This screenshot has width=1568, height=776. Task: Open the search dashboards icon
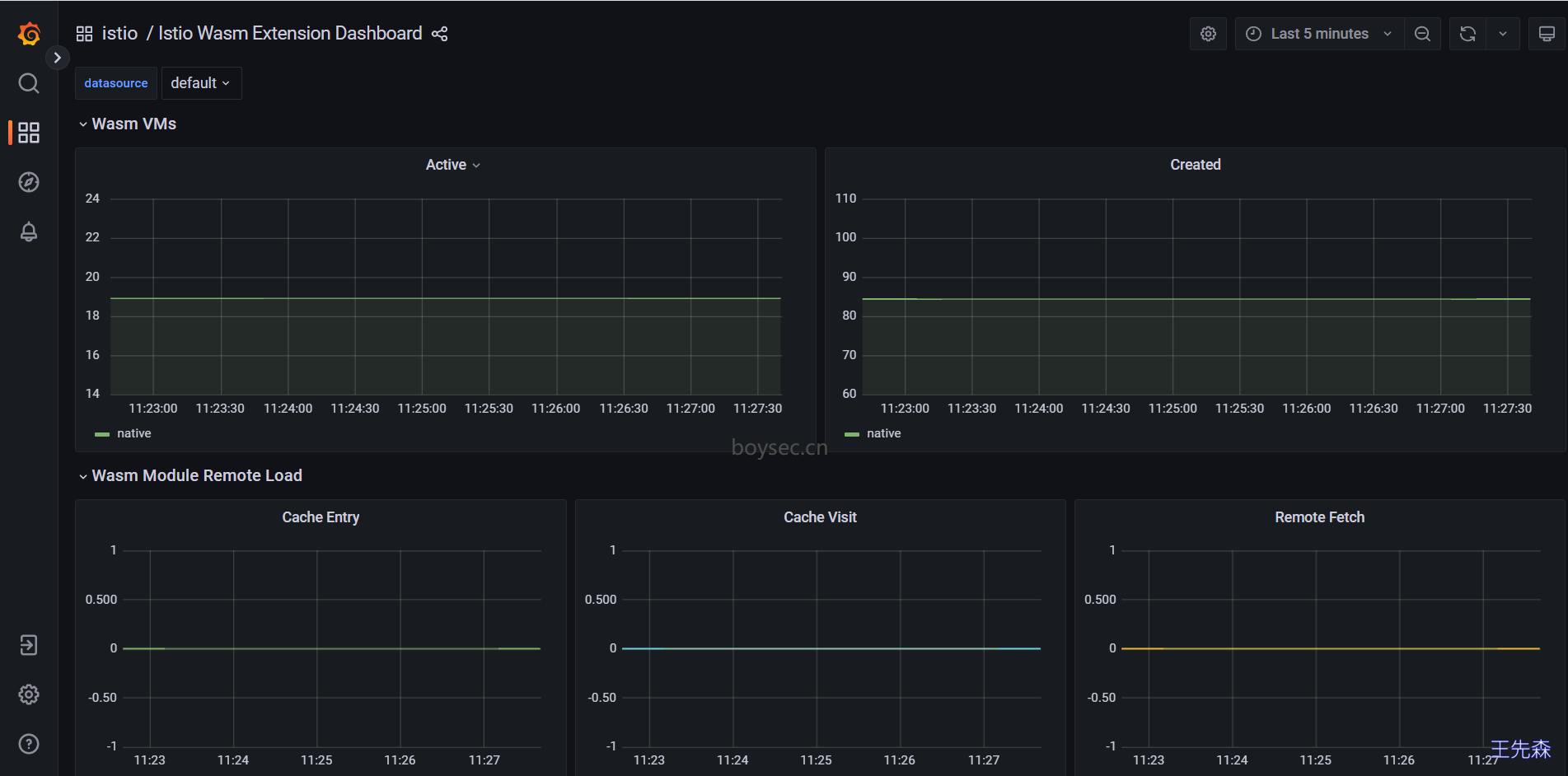(x=29, y=83)
